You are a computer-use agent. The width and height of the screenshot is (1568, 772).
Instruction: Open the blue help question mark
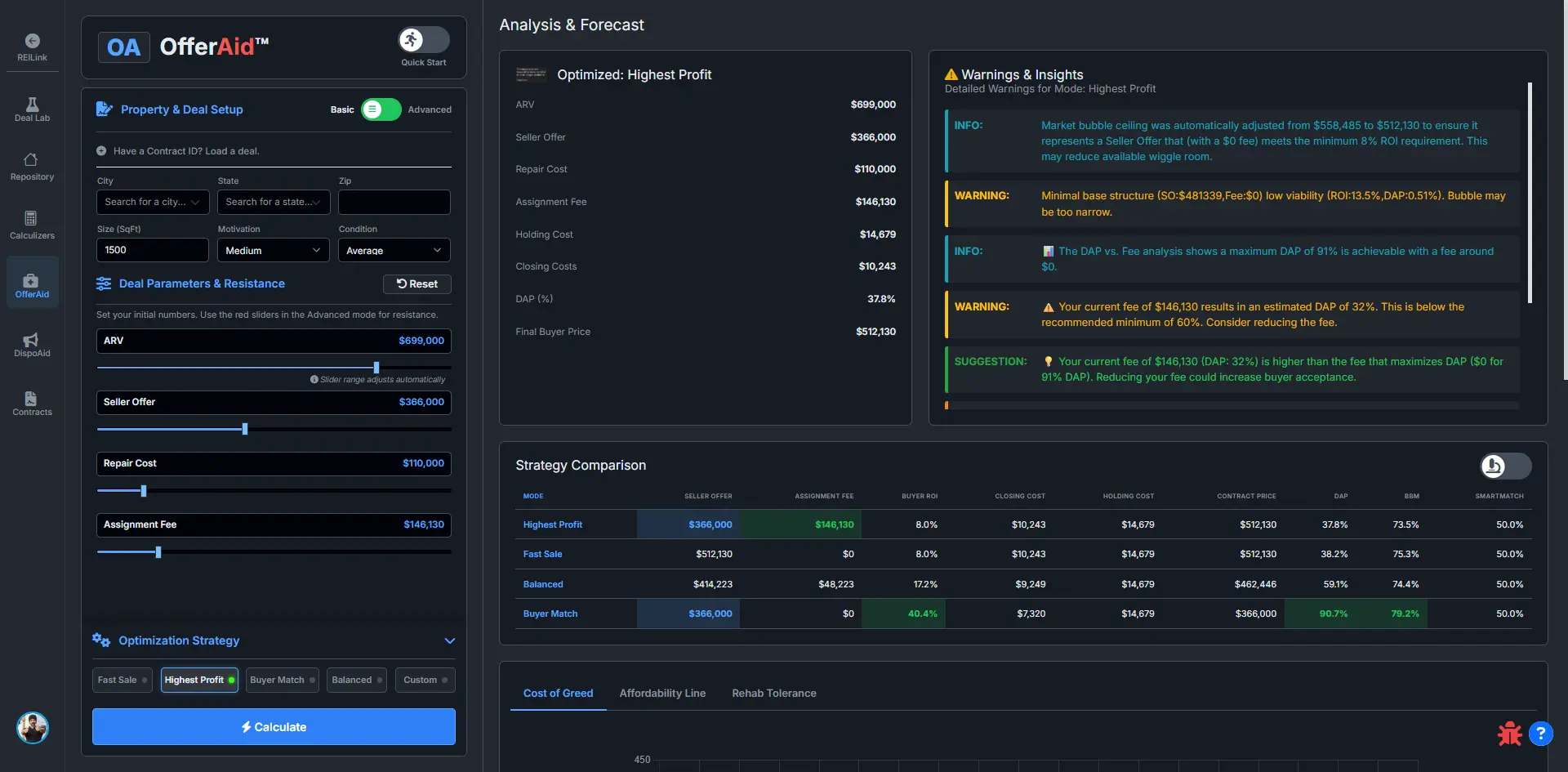(x=1540, y=734)
